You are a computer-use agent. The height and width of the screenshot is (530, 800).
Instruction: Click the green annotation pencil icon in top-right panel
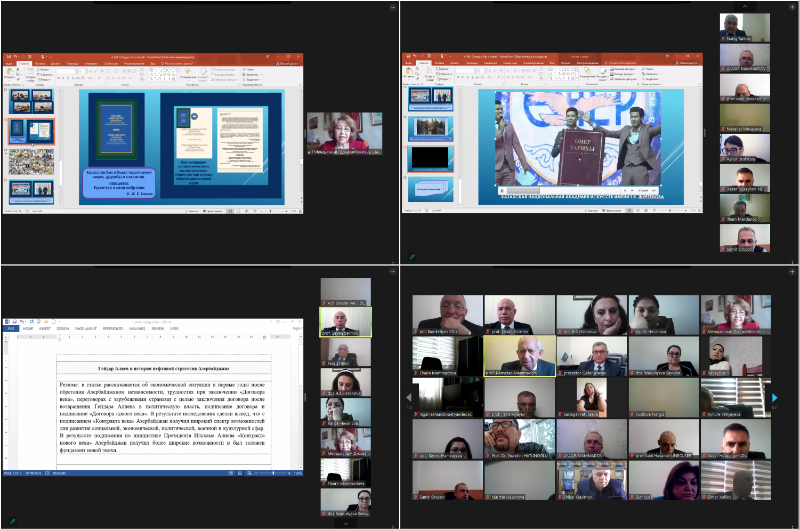[x=412, y=256]
